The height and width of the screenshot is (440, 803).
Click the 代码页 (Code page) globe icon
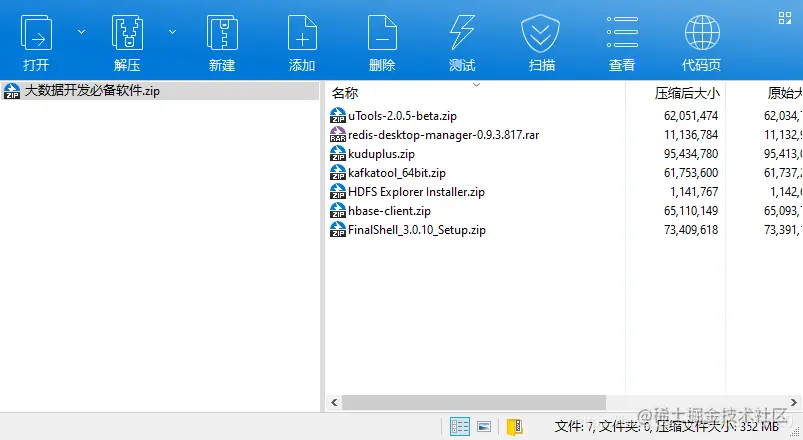click(x=702, y=33)
